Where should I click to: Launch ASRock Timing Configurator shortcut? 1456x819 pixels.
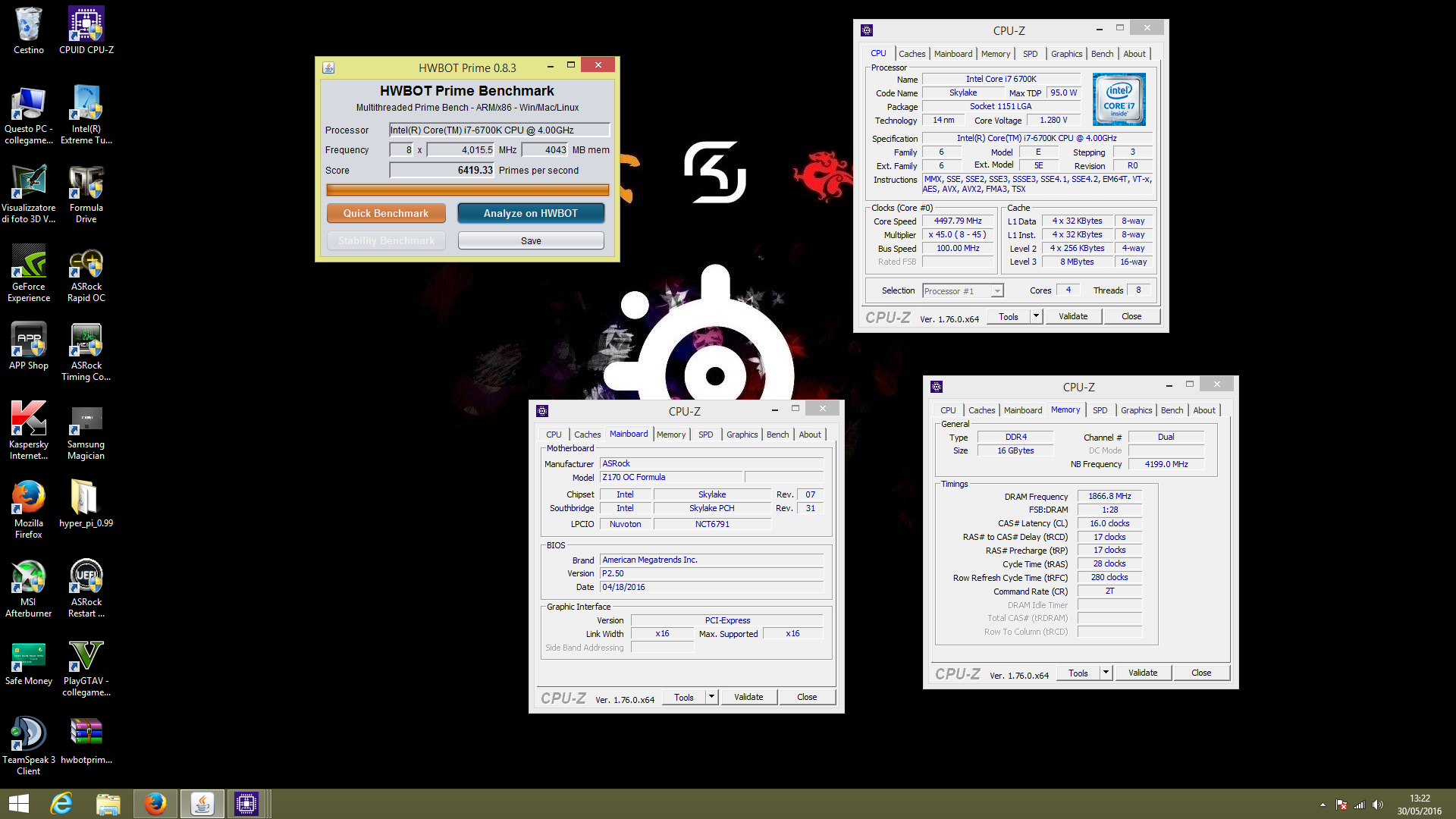86,352
